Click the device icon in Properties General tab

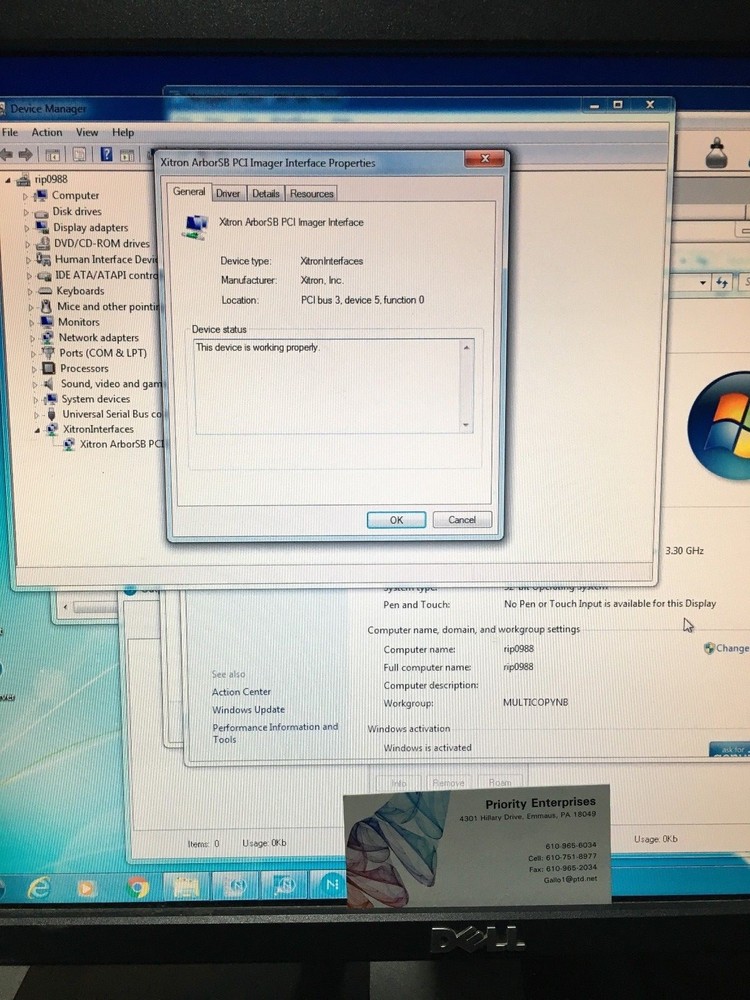point(196,228)
